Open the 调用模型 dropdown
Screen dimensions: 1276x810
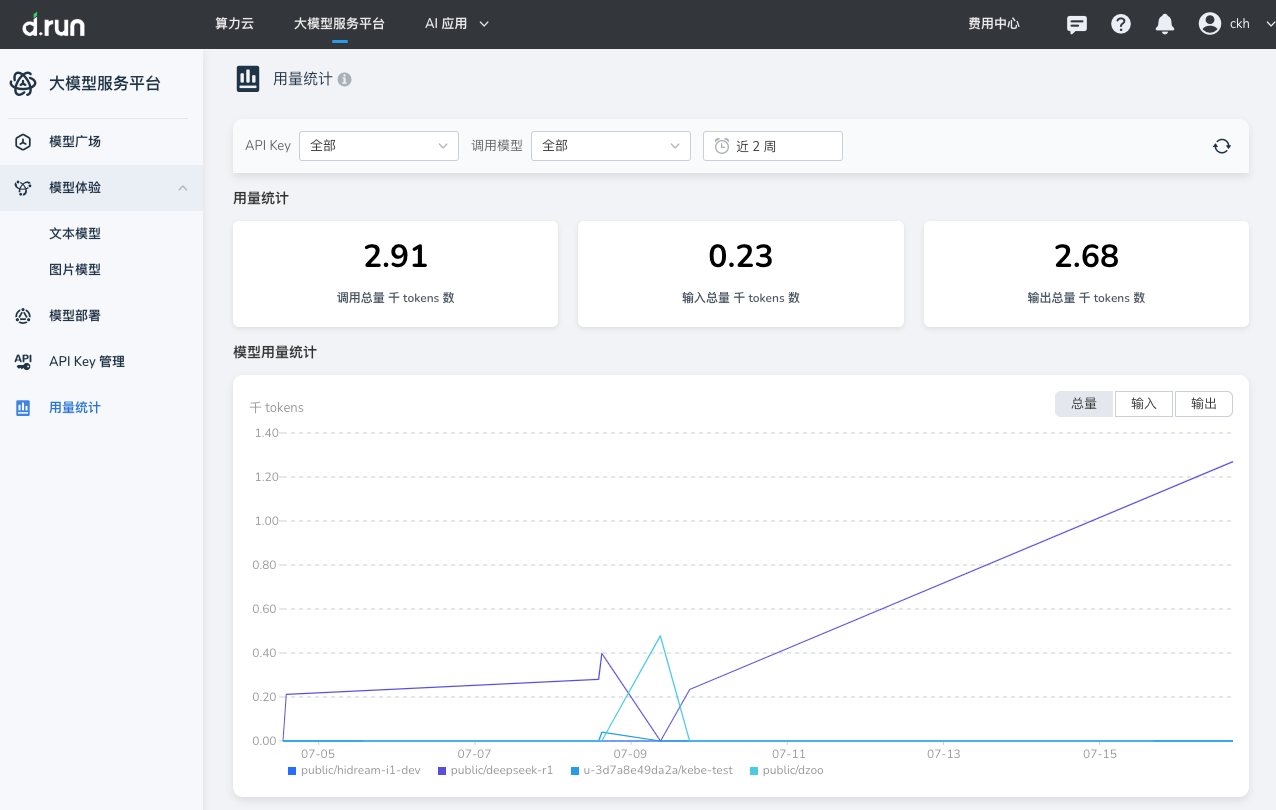(610, 146)
